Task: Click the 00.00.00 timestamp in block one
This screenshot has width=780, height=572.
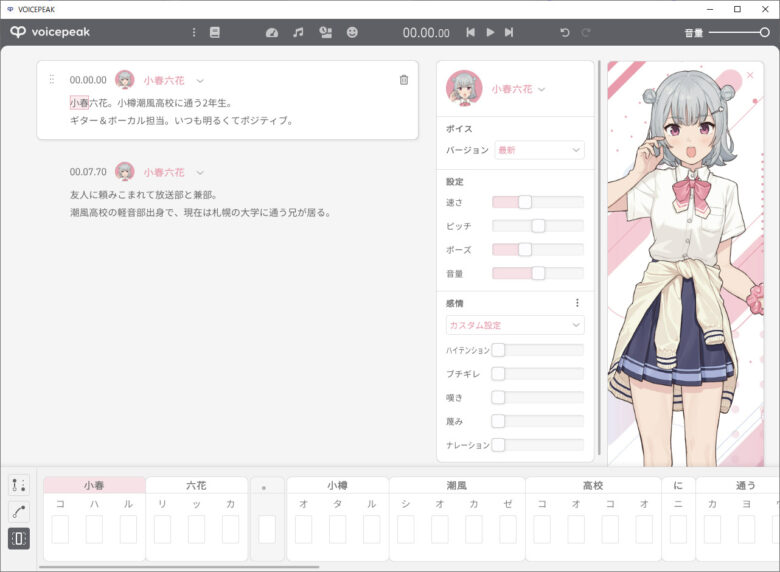Action: coord(88,80)
